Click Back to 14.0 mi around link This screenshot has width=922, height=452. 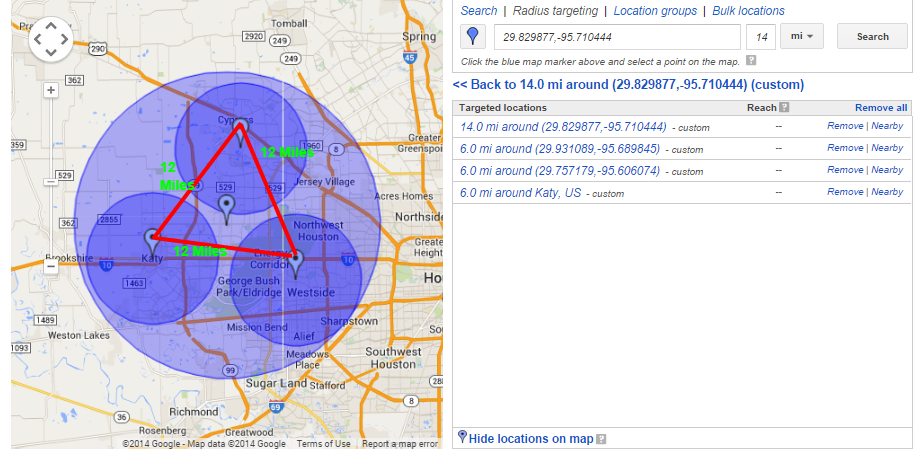click(x=628, y=85)
